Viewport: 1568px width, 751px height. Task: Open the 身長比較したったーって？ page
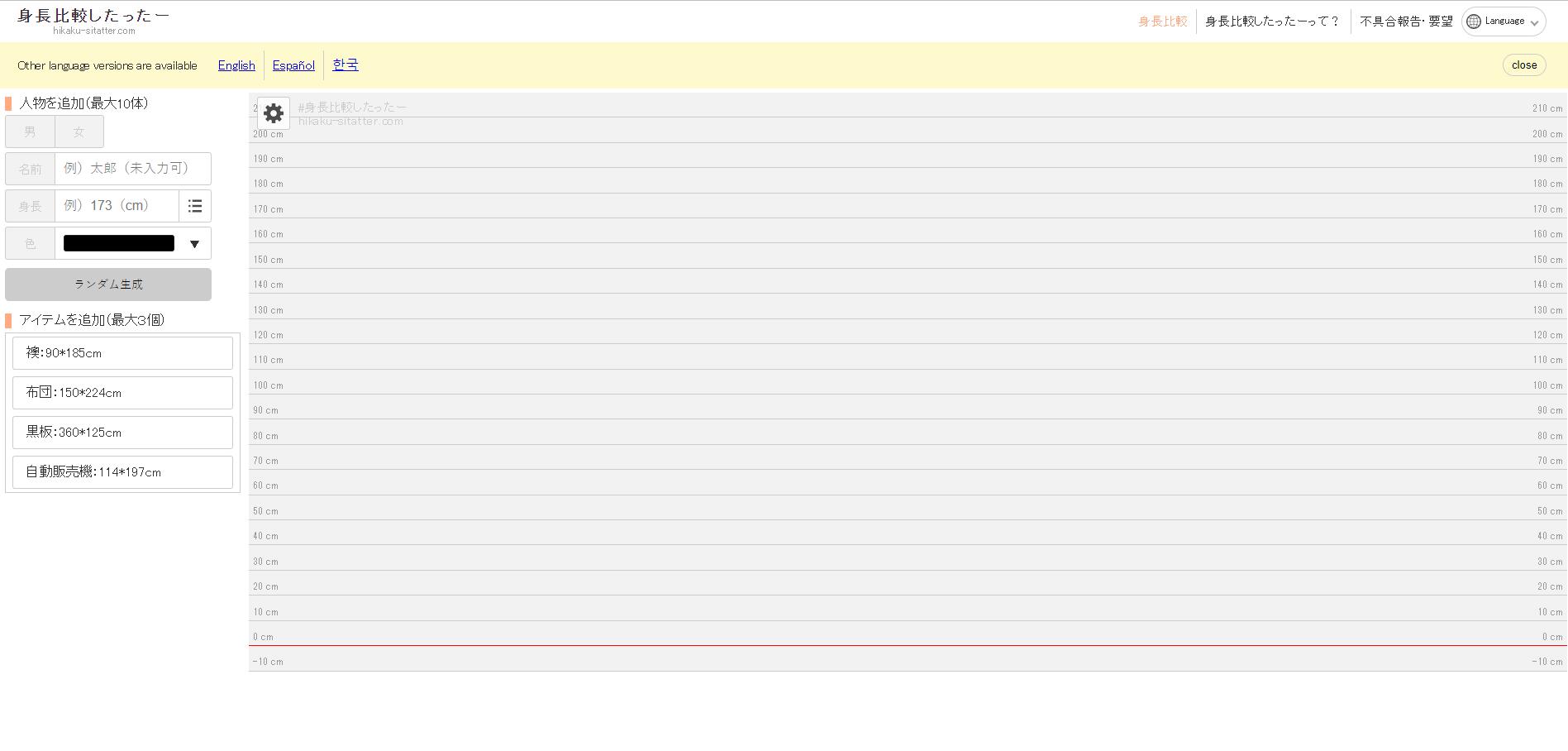pos(1272,22)
